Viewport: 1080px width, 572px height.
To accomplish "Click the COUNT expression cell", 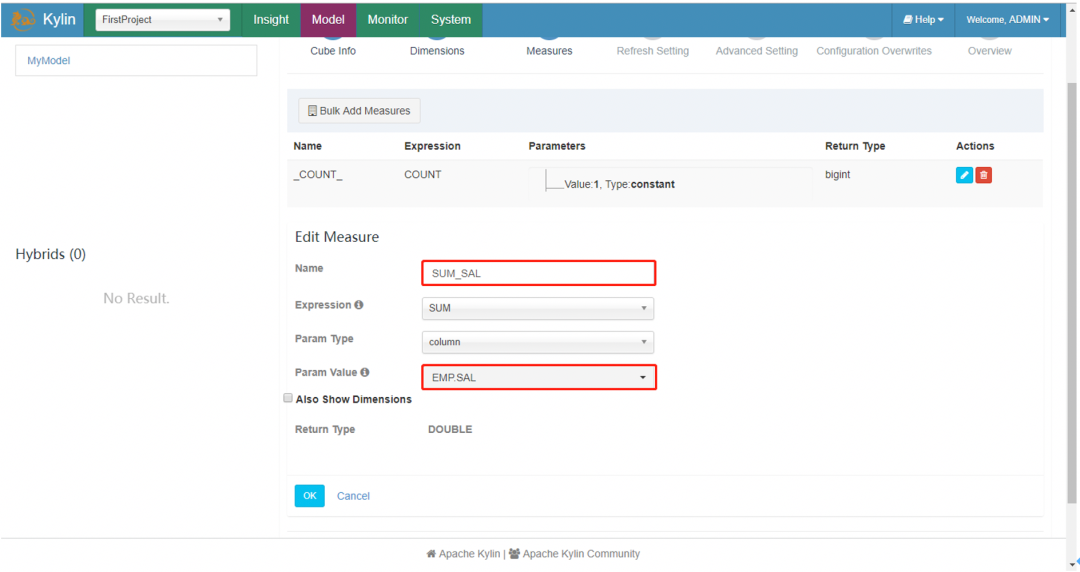I will 422,174.
